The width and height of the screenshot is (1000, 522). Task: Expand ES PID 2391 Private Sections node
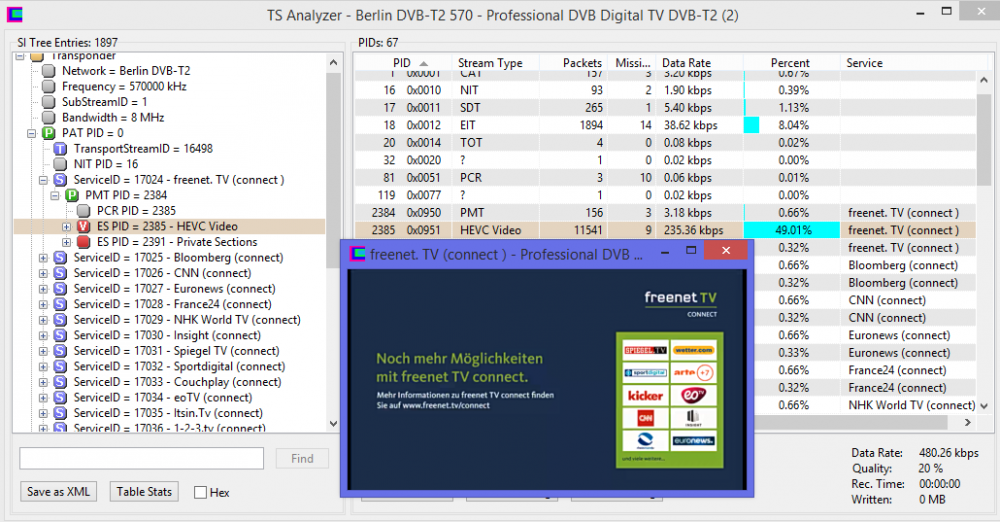[66, 242]
